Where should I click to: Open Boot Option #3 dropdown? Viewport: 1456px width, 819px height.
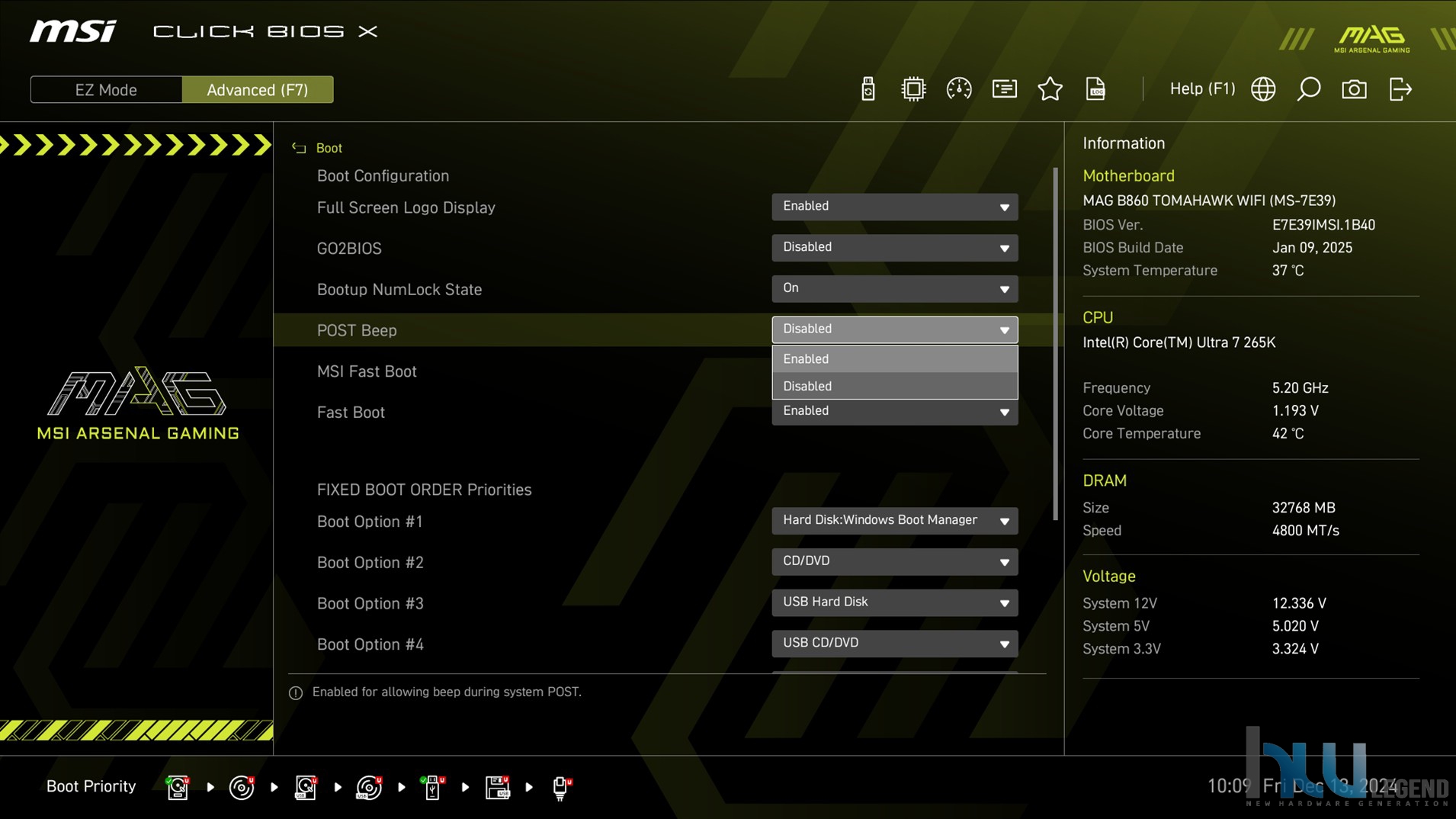[894, 602]
